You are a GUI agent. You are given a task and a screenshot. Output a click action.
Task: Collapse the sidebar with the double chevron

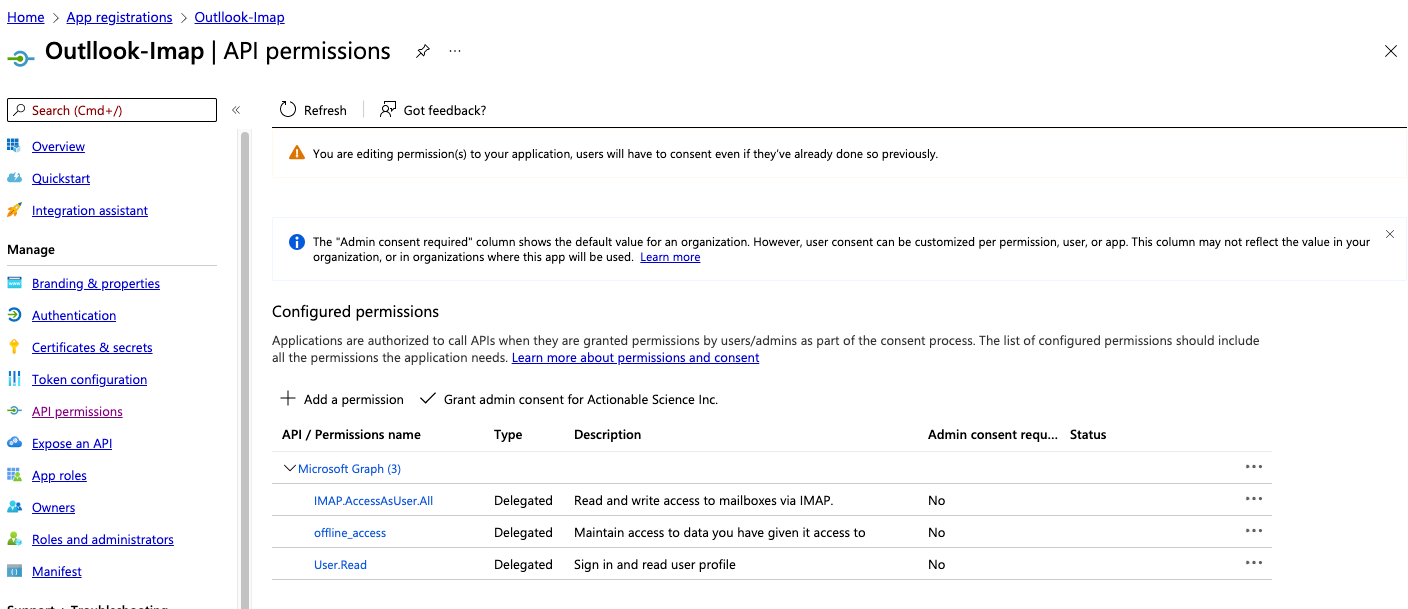coord(236,110)
